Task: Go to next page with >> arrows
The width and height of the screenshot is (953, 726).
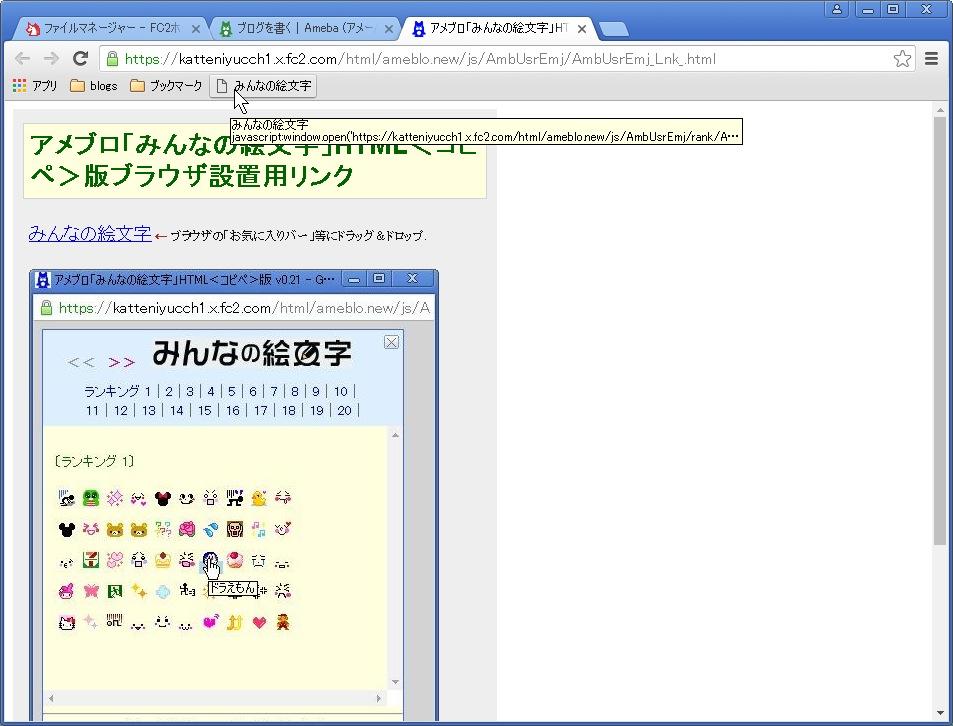Action: pyautogui.click(x=121, y=363)
